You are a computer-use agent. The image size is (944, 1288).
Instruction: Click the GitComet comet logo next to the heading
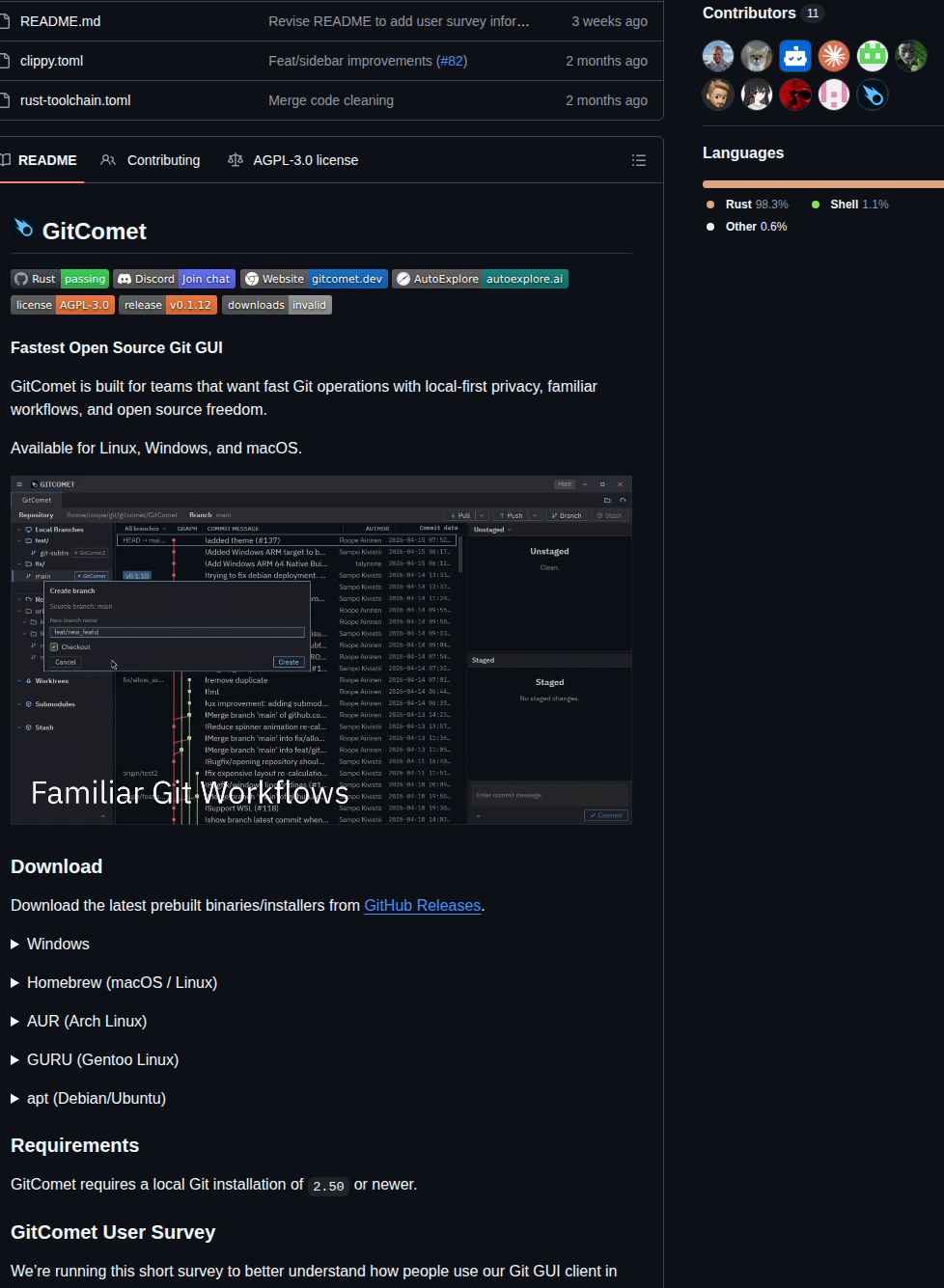pyautogui.click(x=23, y=228)
